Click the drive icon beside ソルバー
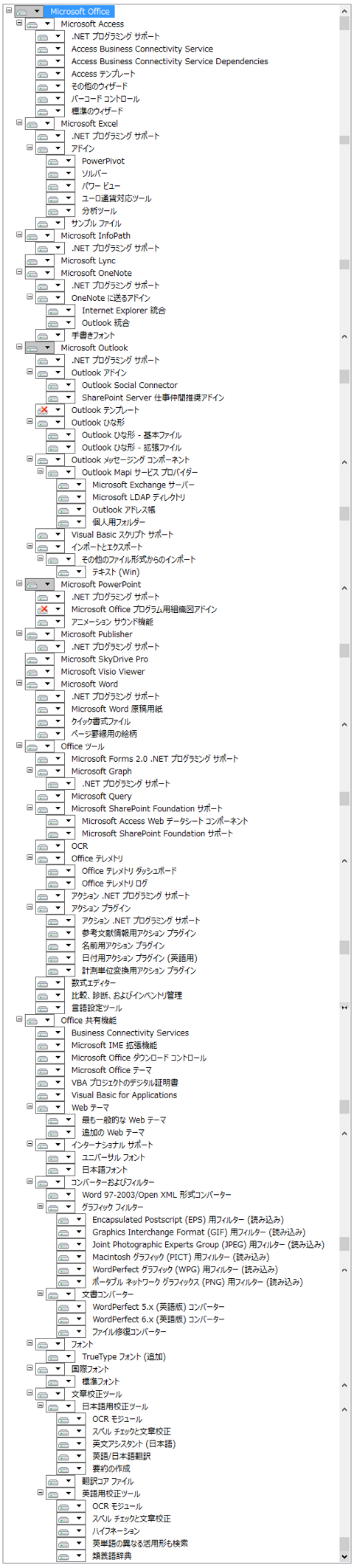This screenshot has width=354, height=1568. [x=54, y=174]
